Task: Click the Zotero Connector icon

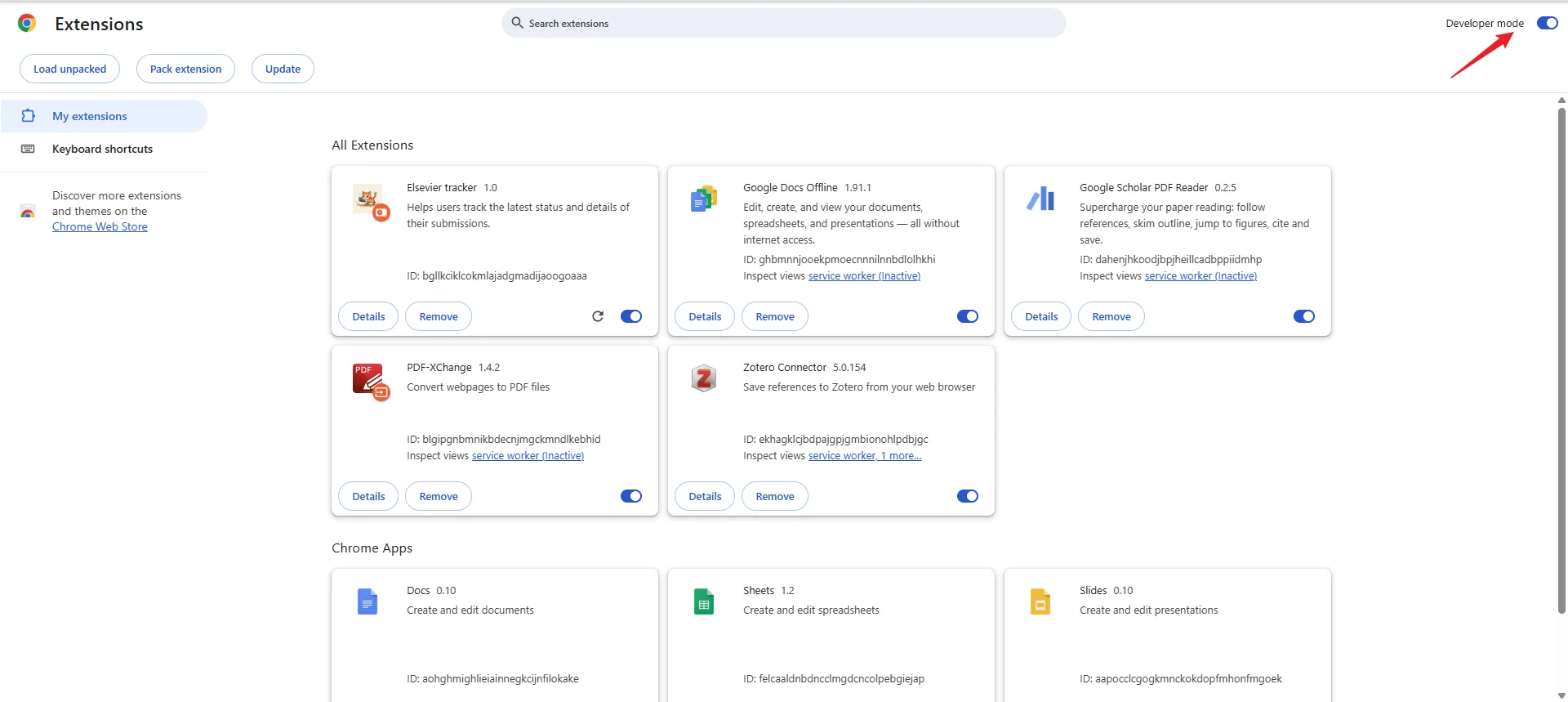Action: [x=703, y=378]
